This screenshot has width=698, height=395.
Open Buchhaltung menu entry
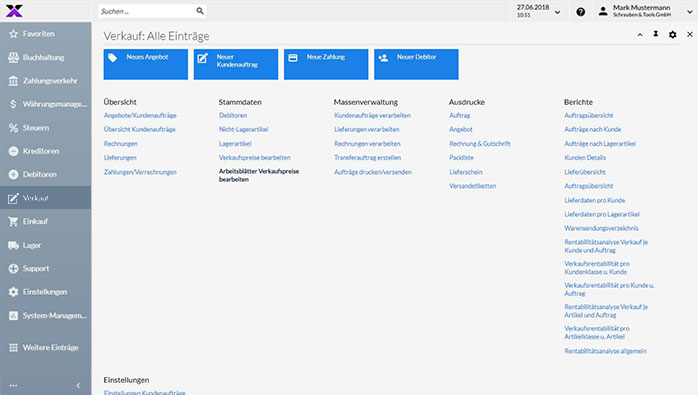pos(44,57)
